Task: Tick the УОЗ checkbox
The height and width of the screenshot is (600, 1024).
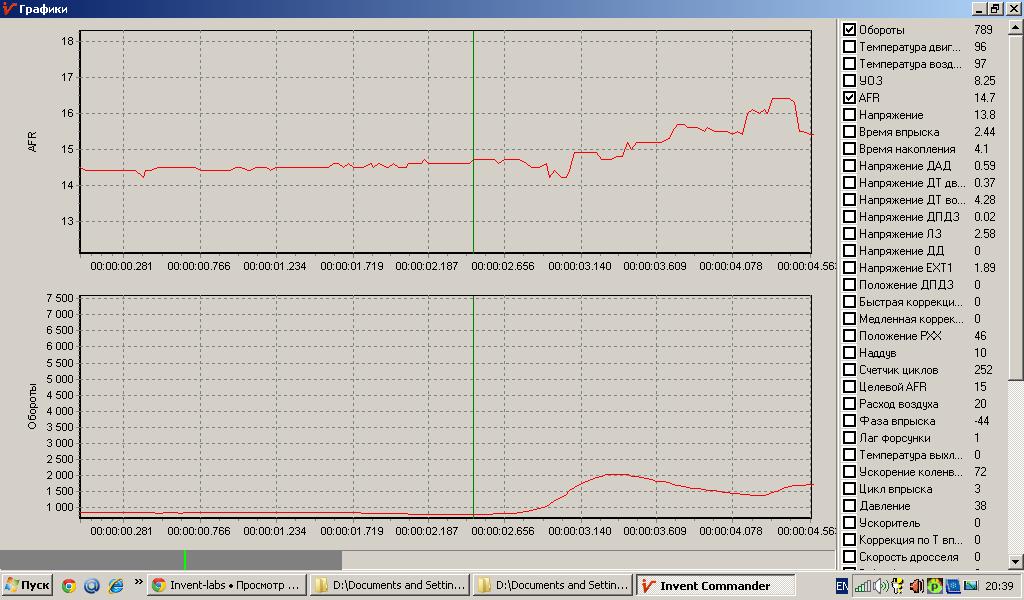Action: tap(849, 80)
